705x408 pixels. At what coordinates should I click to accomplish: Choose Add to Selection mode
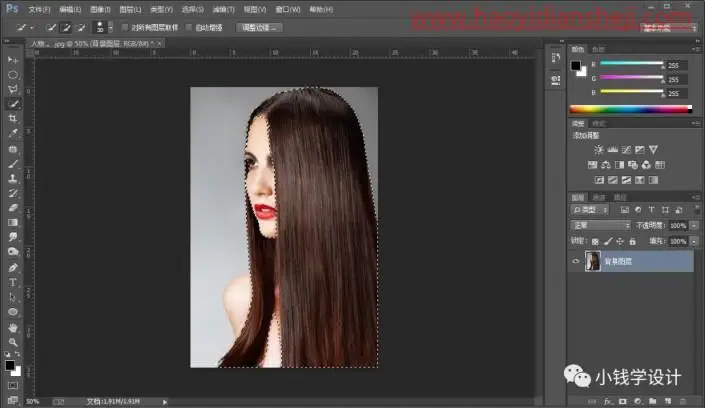coord(66,28)
